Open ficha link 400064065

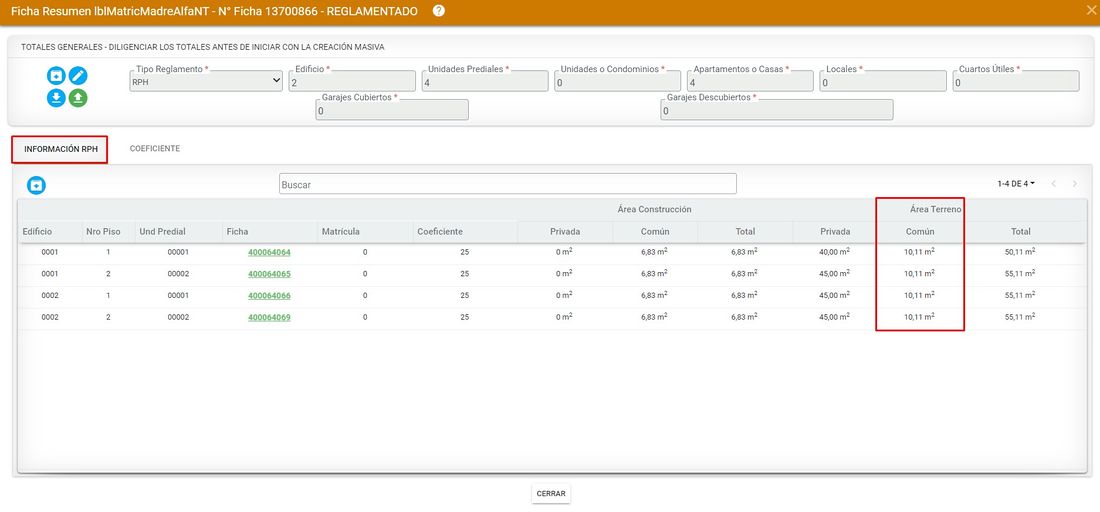[x=269, y=274]
